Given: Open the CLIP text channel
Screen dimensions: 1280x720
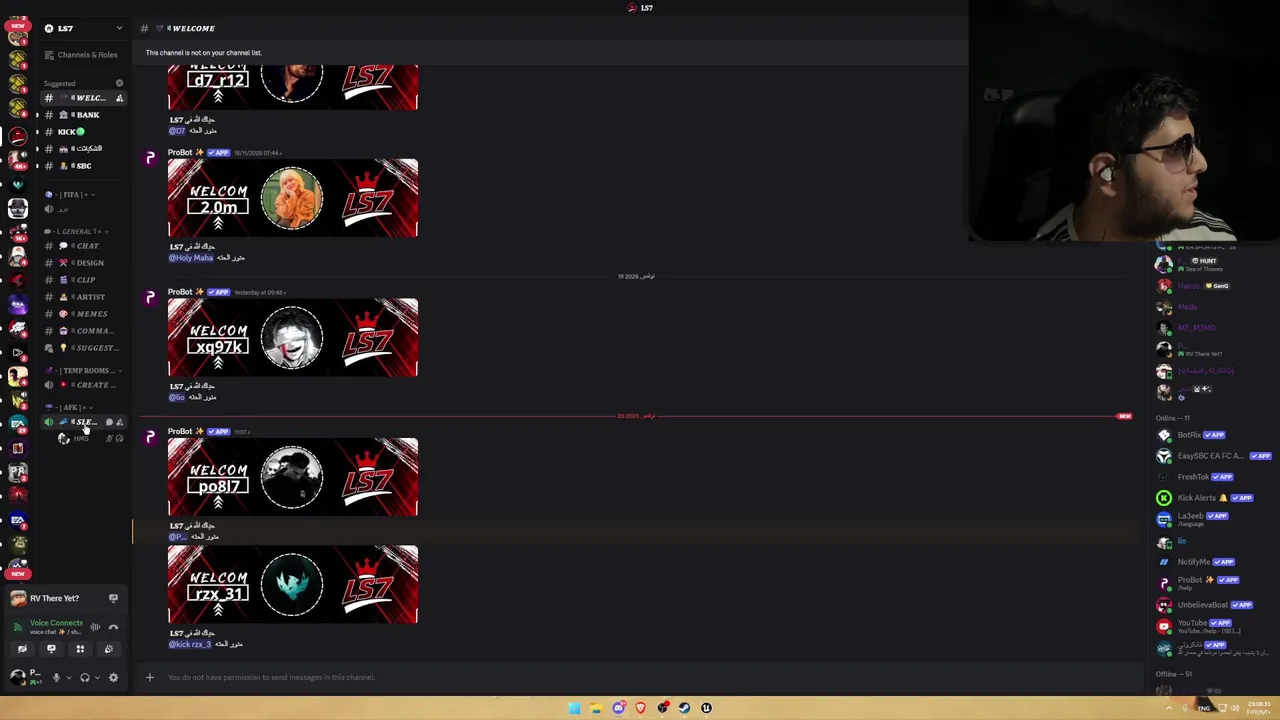Looking at the screenshot, I should click(x=83, y=280).
